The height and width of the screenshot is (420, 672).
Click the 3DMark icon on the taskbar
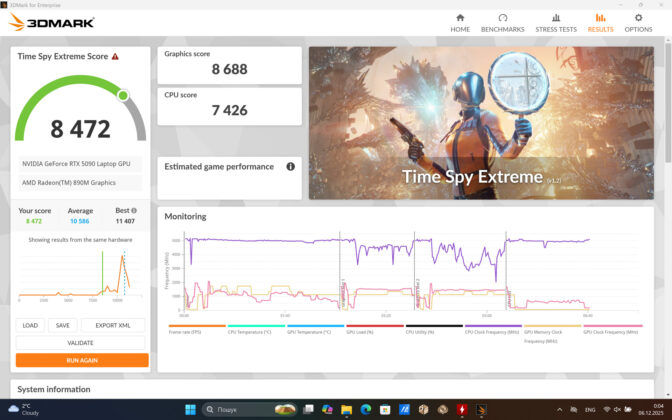coord(481,409)
